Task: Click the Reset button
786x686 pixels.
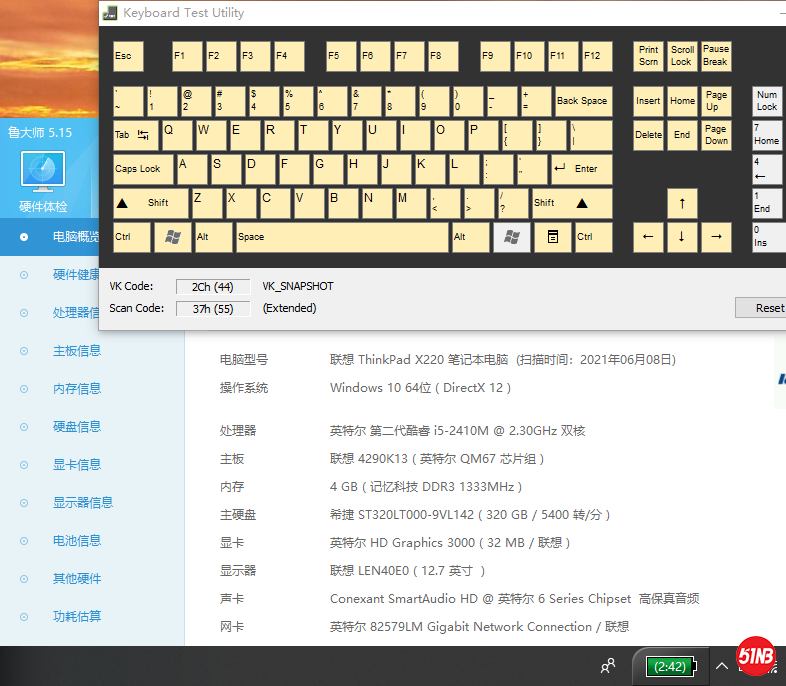Action: coord(760,308)
